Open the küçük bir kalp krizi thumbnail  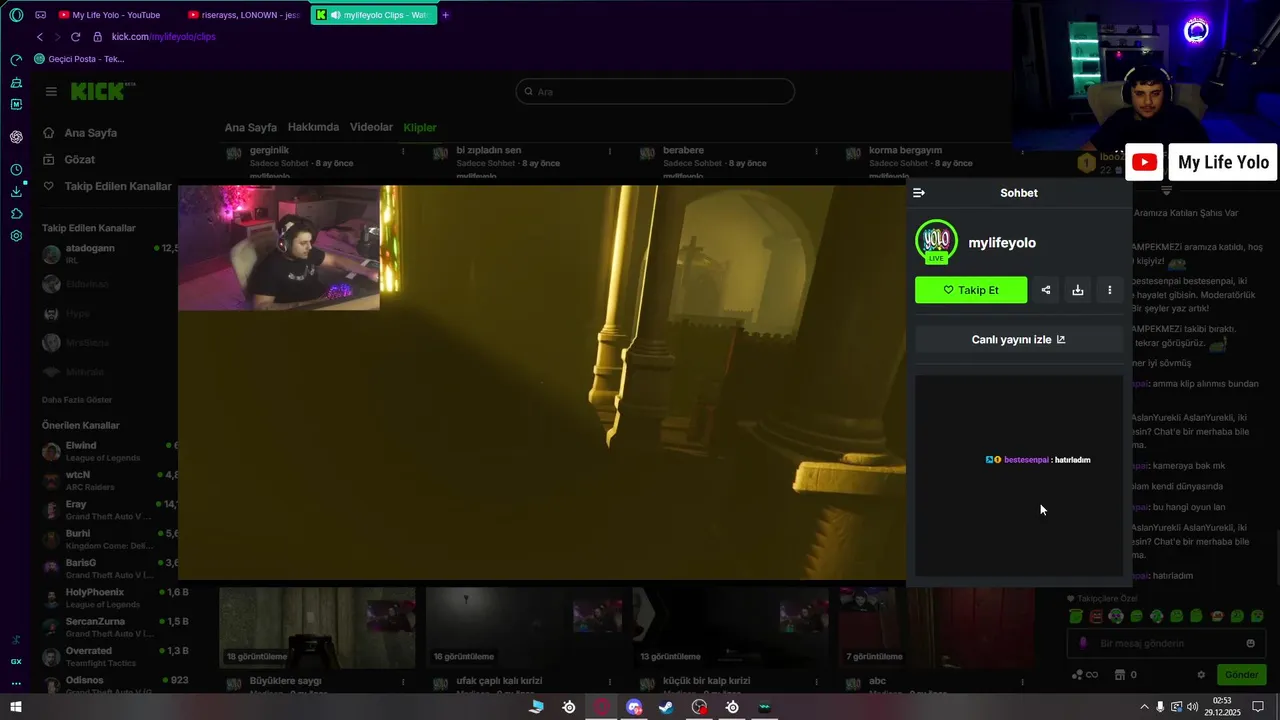pos(730,627)
